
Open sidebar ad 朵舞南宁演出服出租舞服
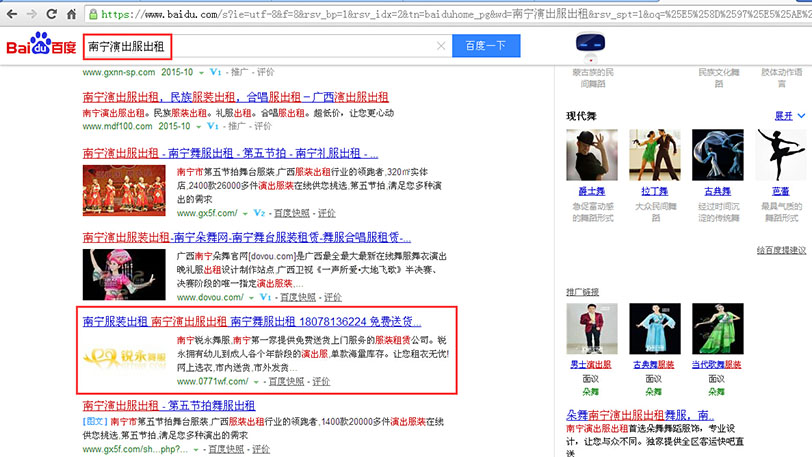(640, 415)
